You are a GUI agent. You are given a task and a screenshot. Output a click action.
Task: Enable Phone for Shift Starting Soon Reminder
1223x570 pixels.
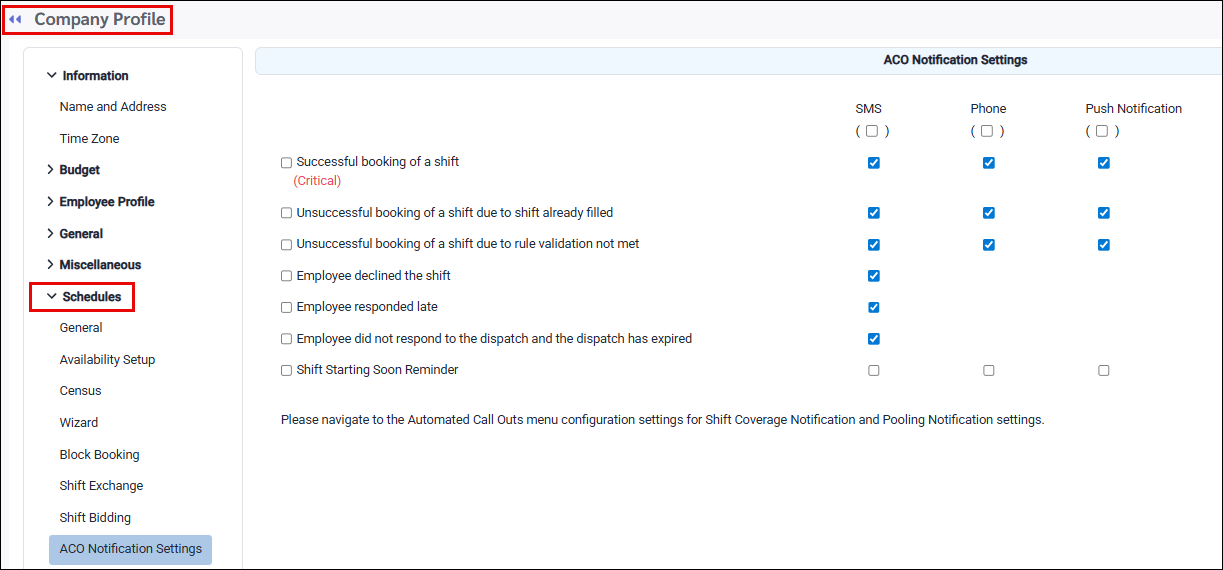[x=989, y=370]
